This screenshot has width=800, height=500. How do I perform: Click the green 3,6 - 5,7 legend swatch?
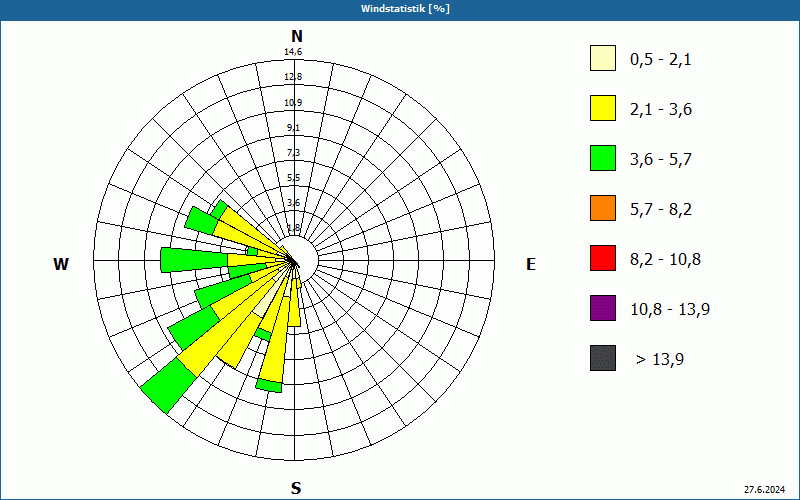pyautogui.click(x=603, y=158)
